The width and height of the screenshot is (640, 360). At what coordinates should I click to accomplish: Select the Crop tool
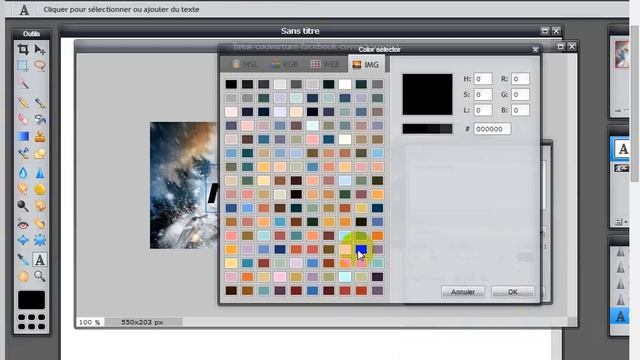(x=23, y=49)
